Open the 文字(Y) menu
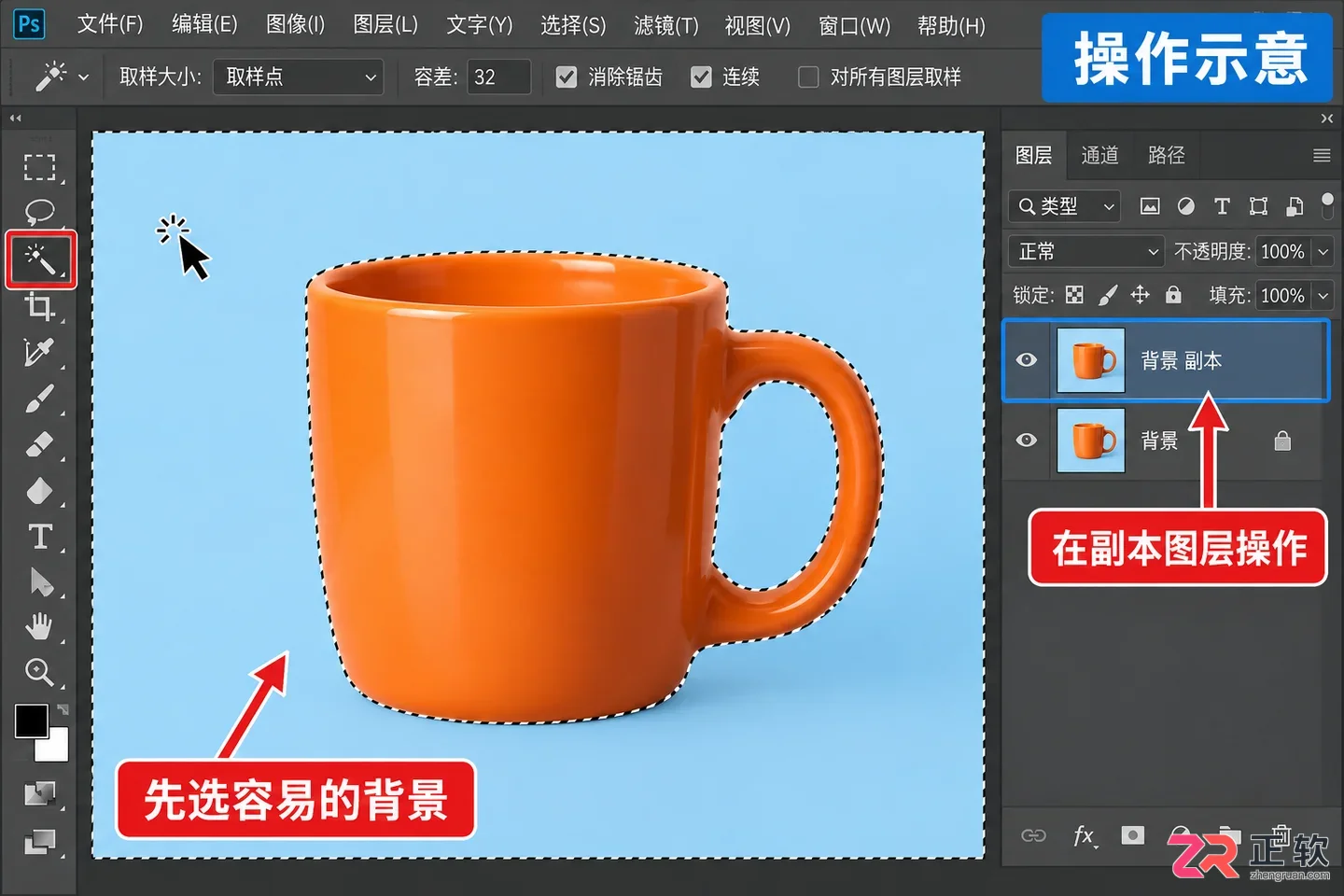The height and width of the screenshot is (896, 1344). (480, 24)
